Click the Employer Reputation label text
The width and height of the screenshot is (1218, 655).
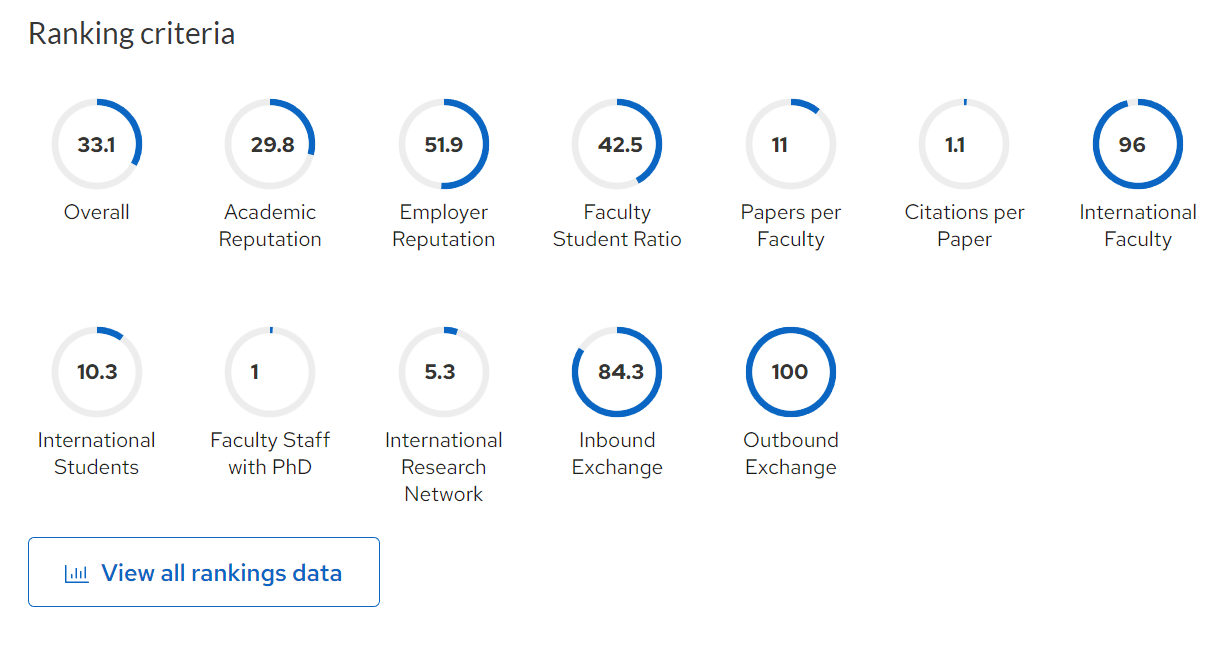444,226
